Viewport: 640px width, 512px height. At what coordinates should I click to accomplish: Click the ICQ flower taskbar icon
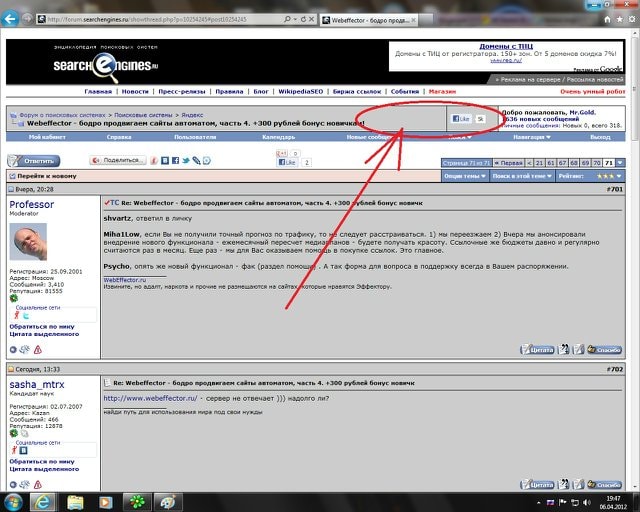pos(137,502)
